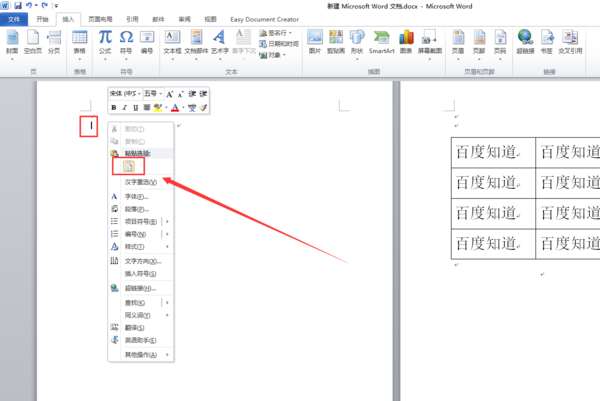Open the font name box showing 宋体
This screenshot has height=401, width=600.
pos(126,94)
